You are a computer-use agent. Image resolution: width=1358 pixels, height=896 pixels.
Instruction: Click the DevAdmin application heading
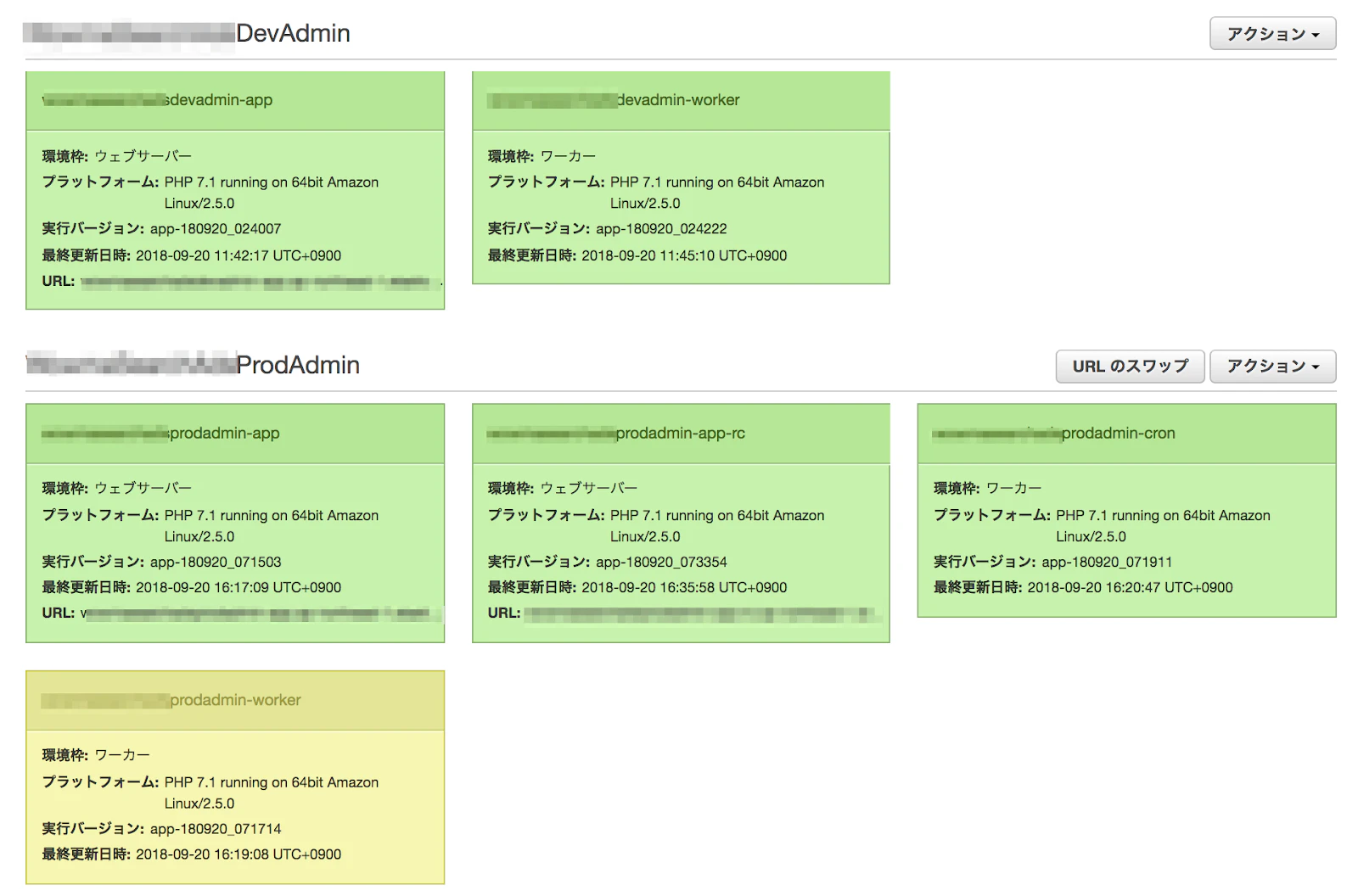(x=187, y=33)
